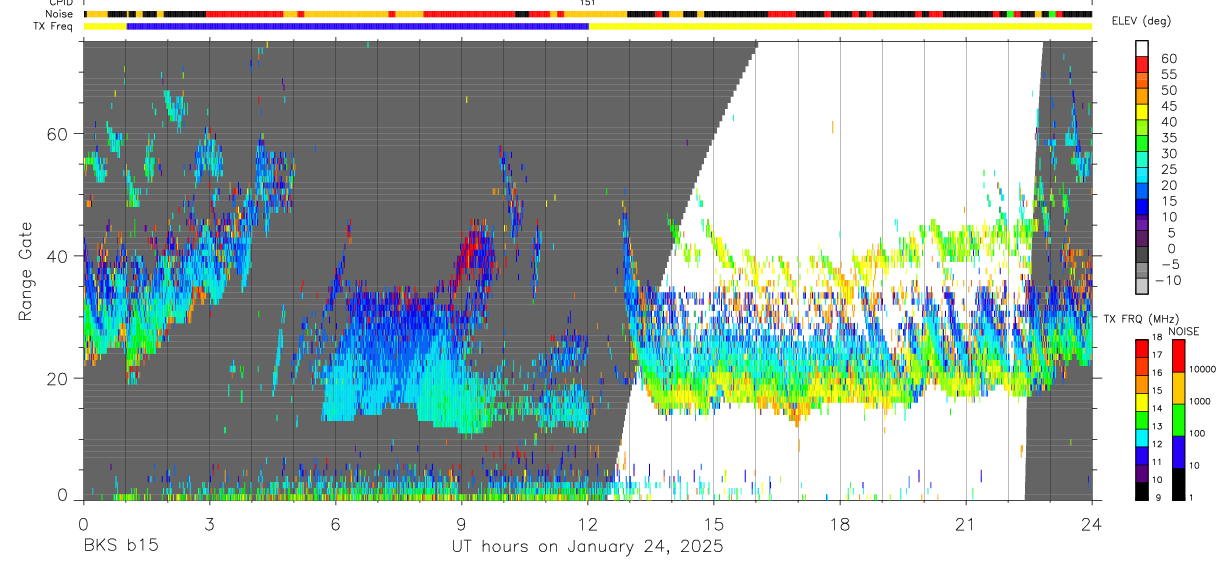Click the orange 1000–10000 swatch in NOISE legend
Viewport: 1228px width, 567px height.
tap(1179, 388)
